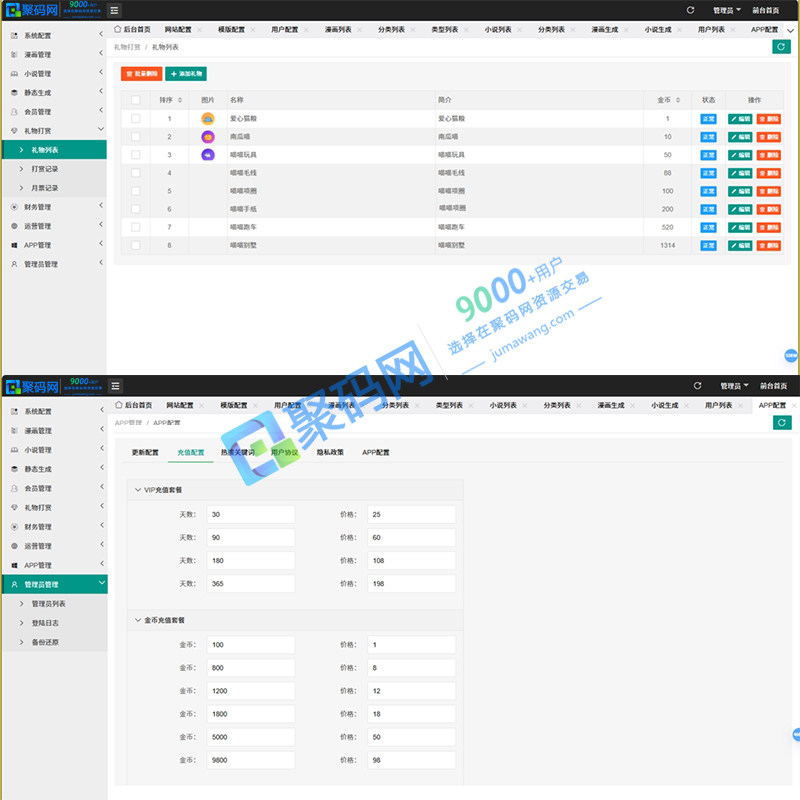Click 小说管理 book icon on gift list page
The height and width of the screenshot is (800, 800).
(14, 74)
